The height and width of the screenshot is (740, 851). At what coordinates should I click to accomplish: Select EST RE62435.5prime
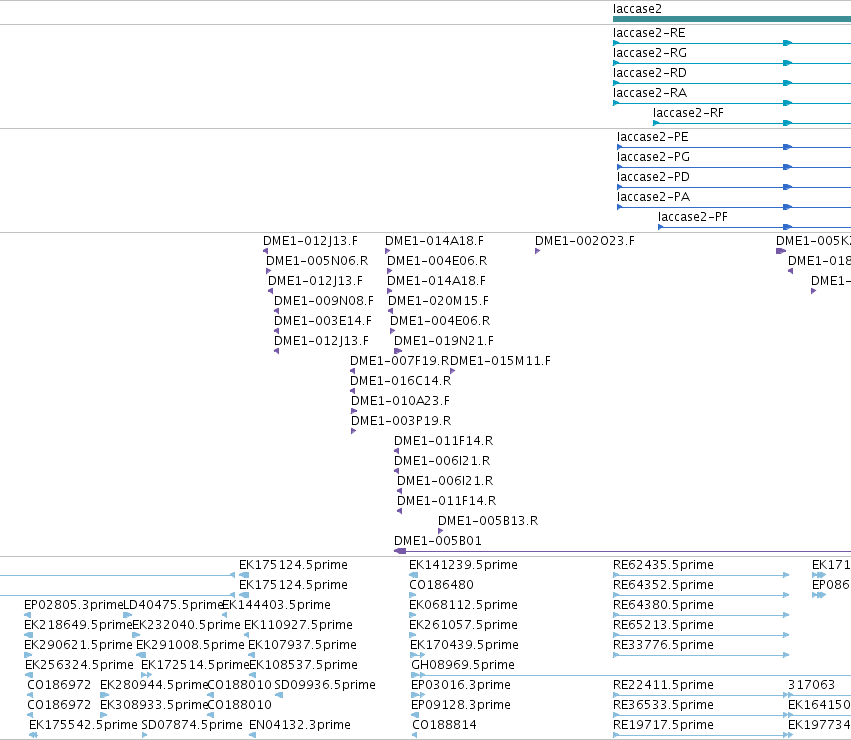click(663, 565)
